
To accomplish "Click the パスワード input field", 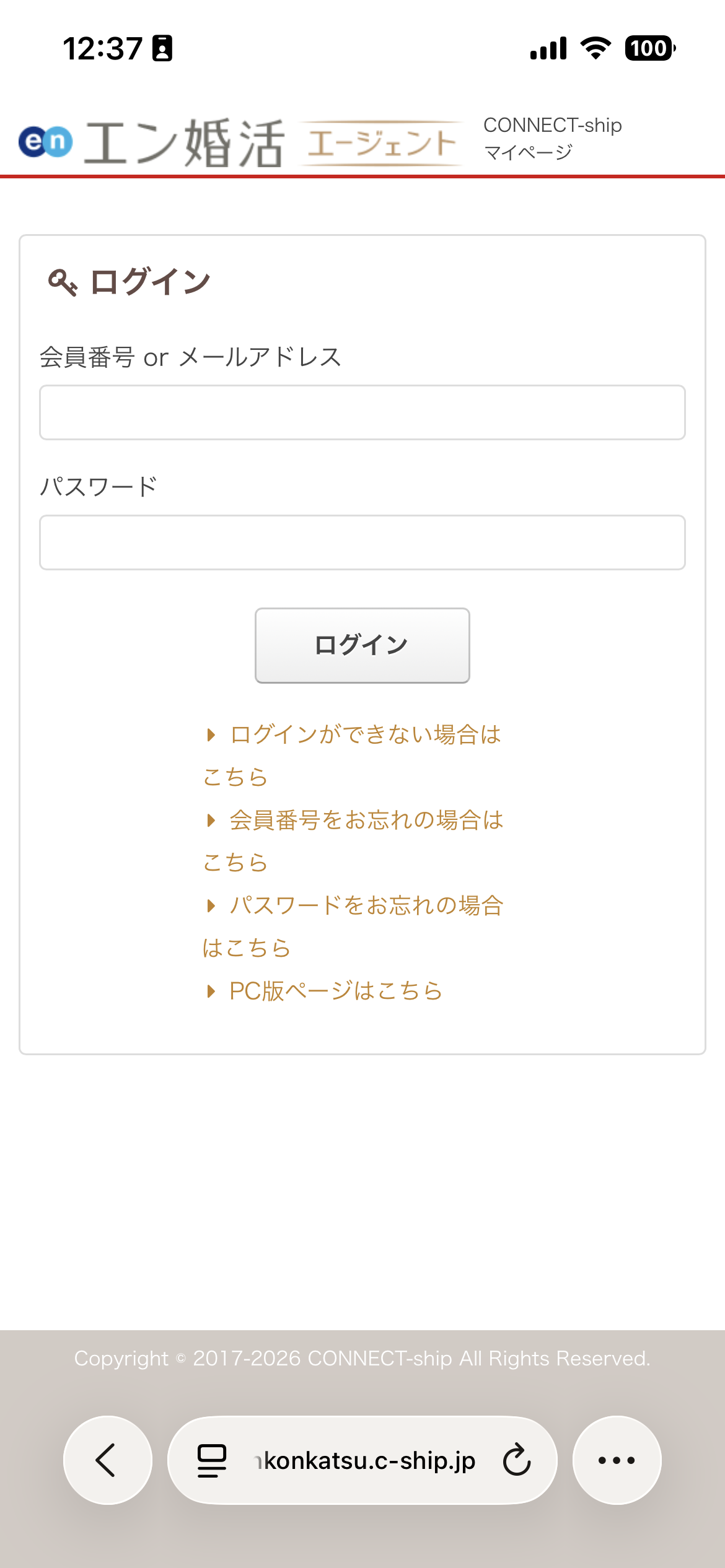I will click(x=361, y=542).
